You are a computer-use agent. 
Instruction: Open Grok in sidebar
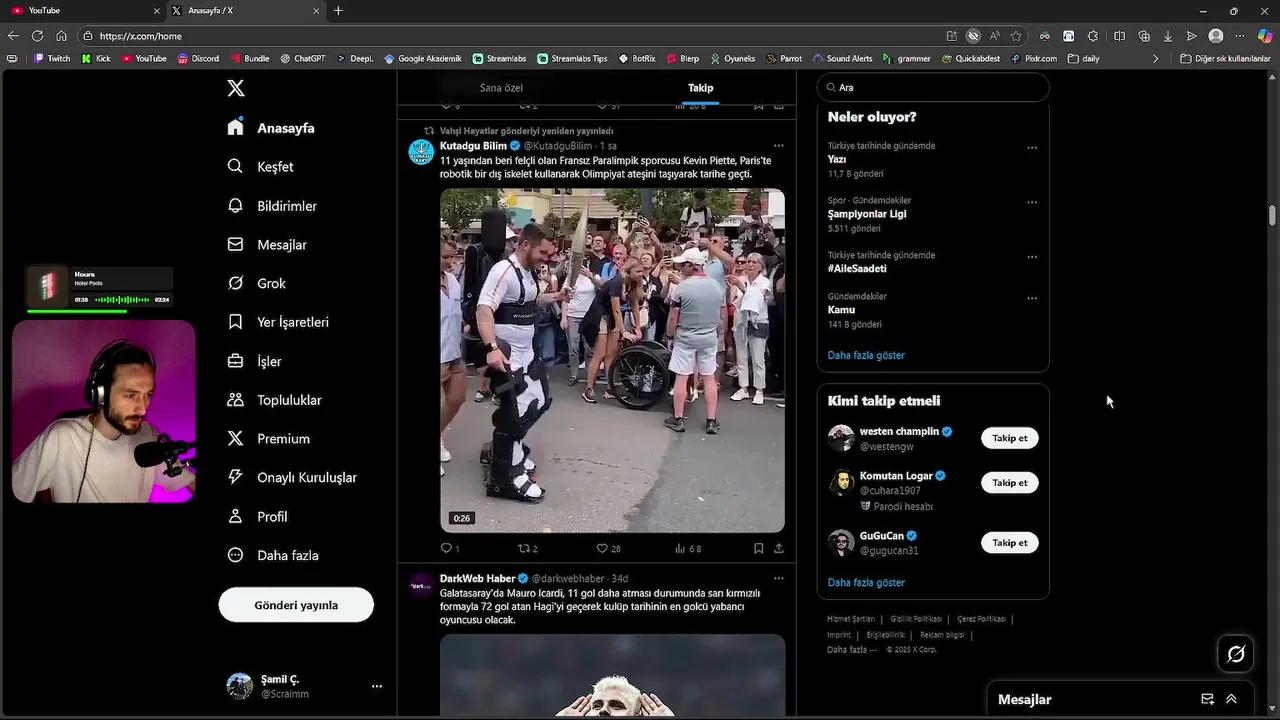tap(256, 283)
